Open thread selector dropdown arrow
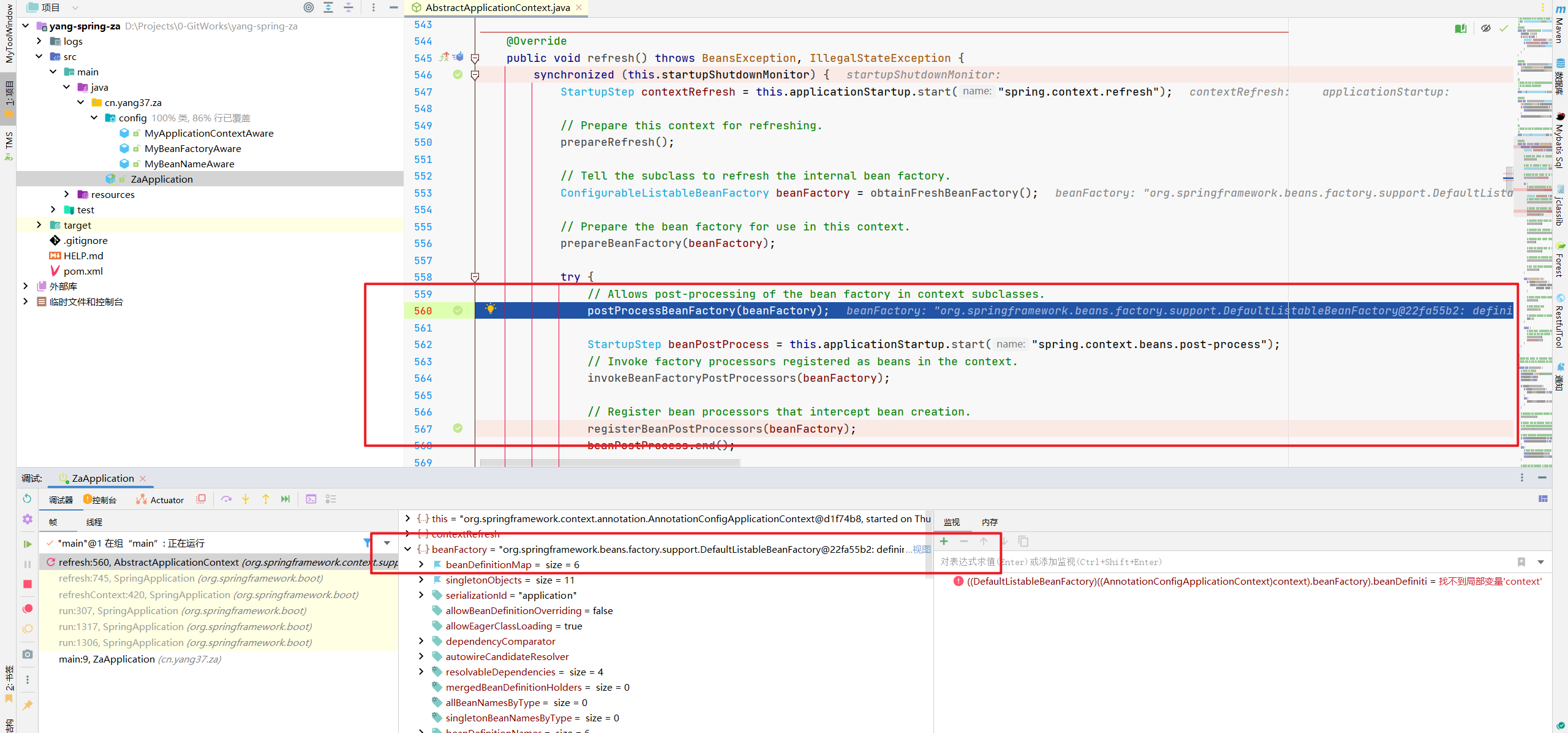 pos(387,543)
